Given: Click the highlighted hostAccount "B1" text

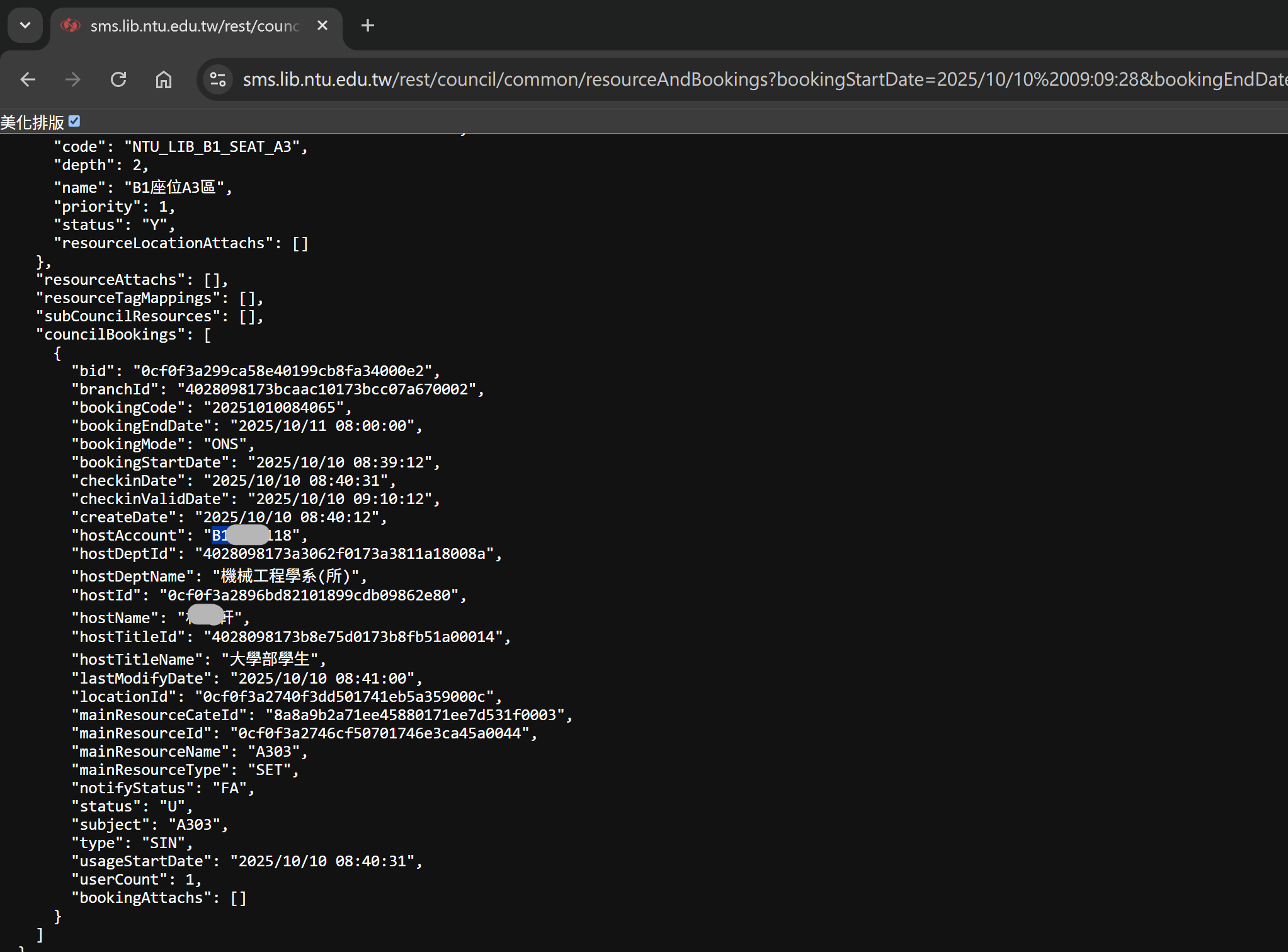Looking at the screenshot, I should click(220, 536).
